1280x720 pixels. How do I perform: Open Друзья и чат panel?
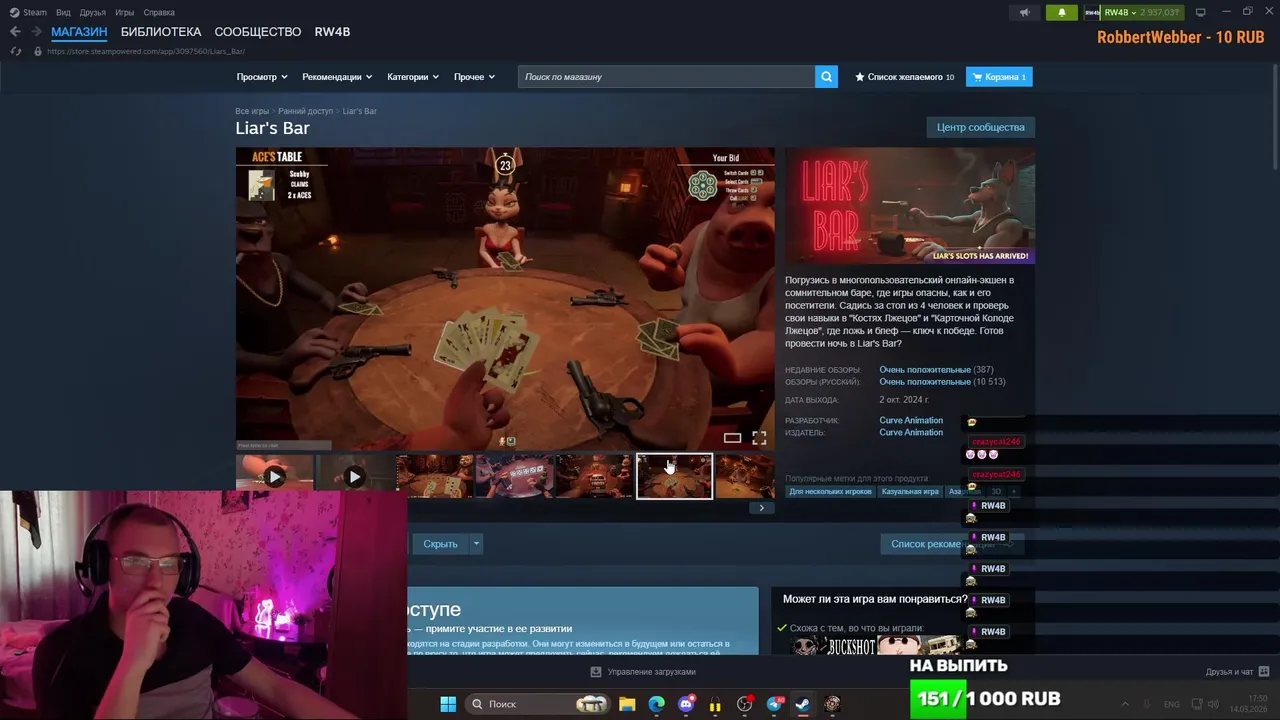click(x=1237, y=672)
